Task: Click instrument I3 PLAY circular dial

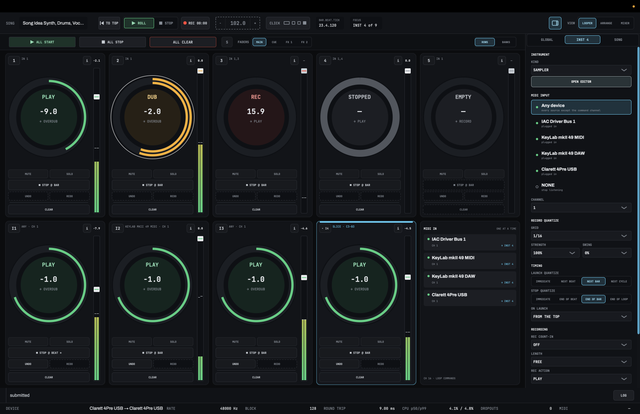Action: point(256,285)
